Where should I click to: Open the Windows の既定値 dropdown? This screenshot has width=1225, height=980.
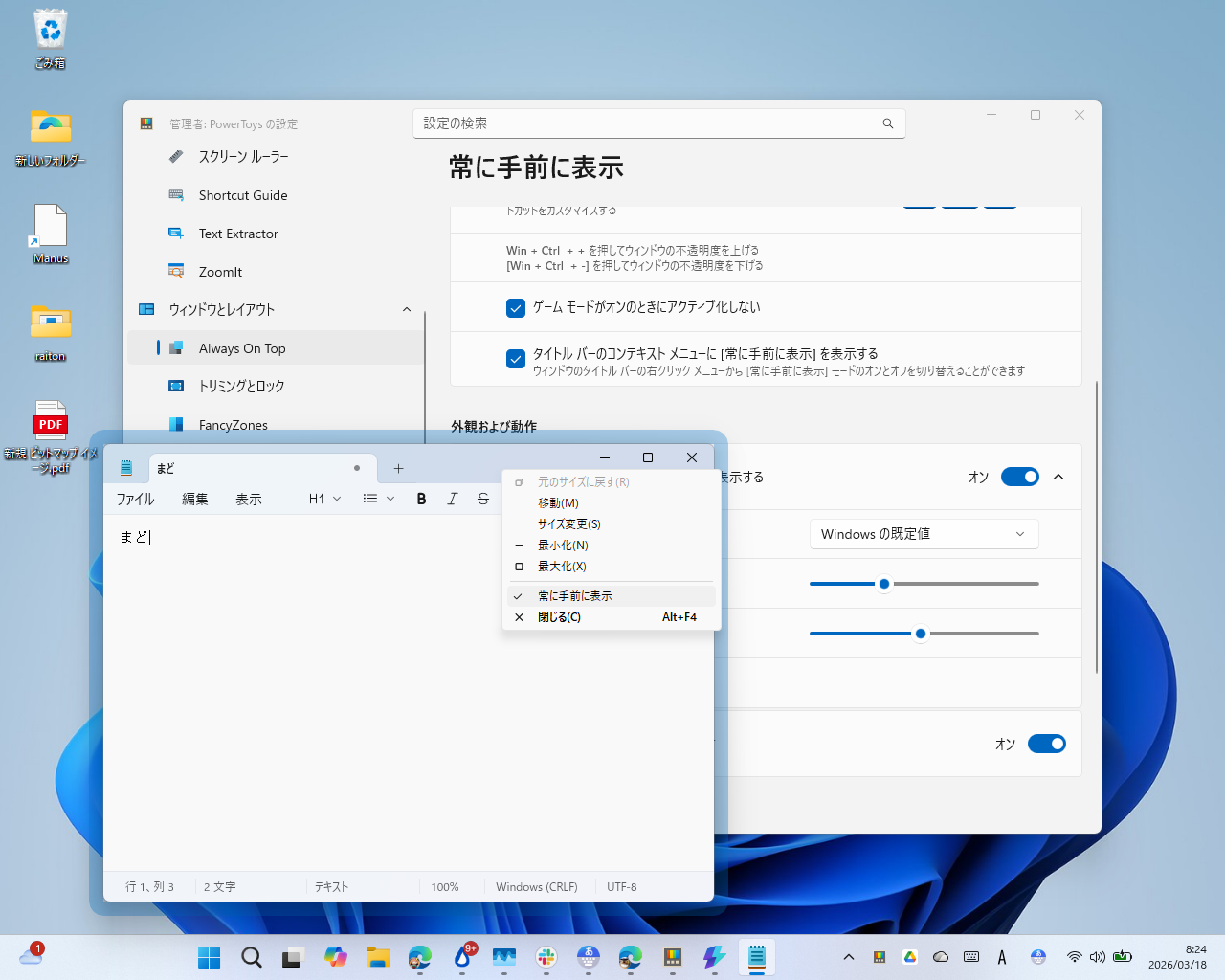point(923,533)
